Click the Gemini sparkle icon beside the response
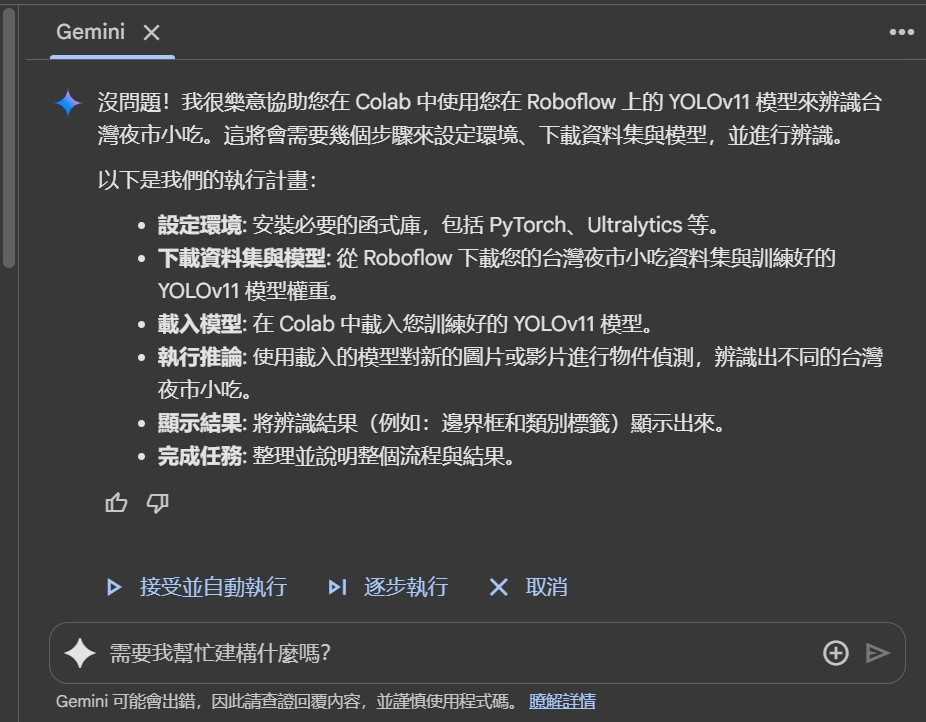Viewport: 926px width, 722px height. point(68,103)
